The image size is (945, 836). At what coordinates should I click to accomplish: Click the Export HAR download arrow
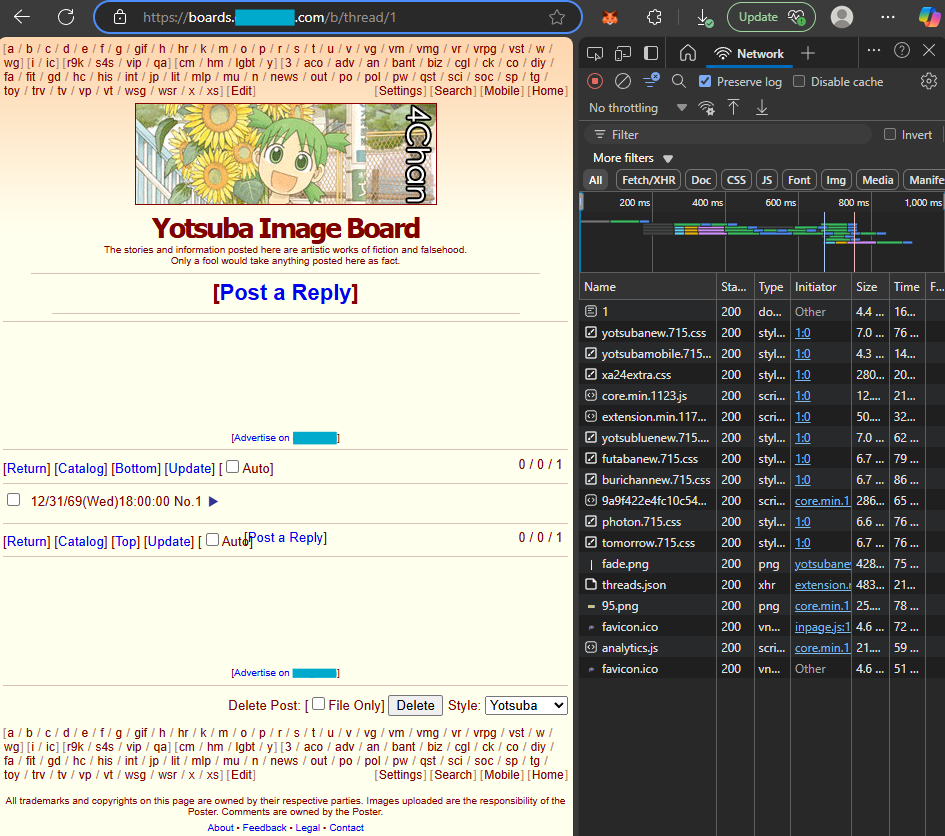click(x=761, y=108)
